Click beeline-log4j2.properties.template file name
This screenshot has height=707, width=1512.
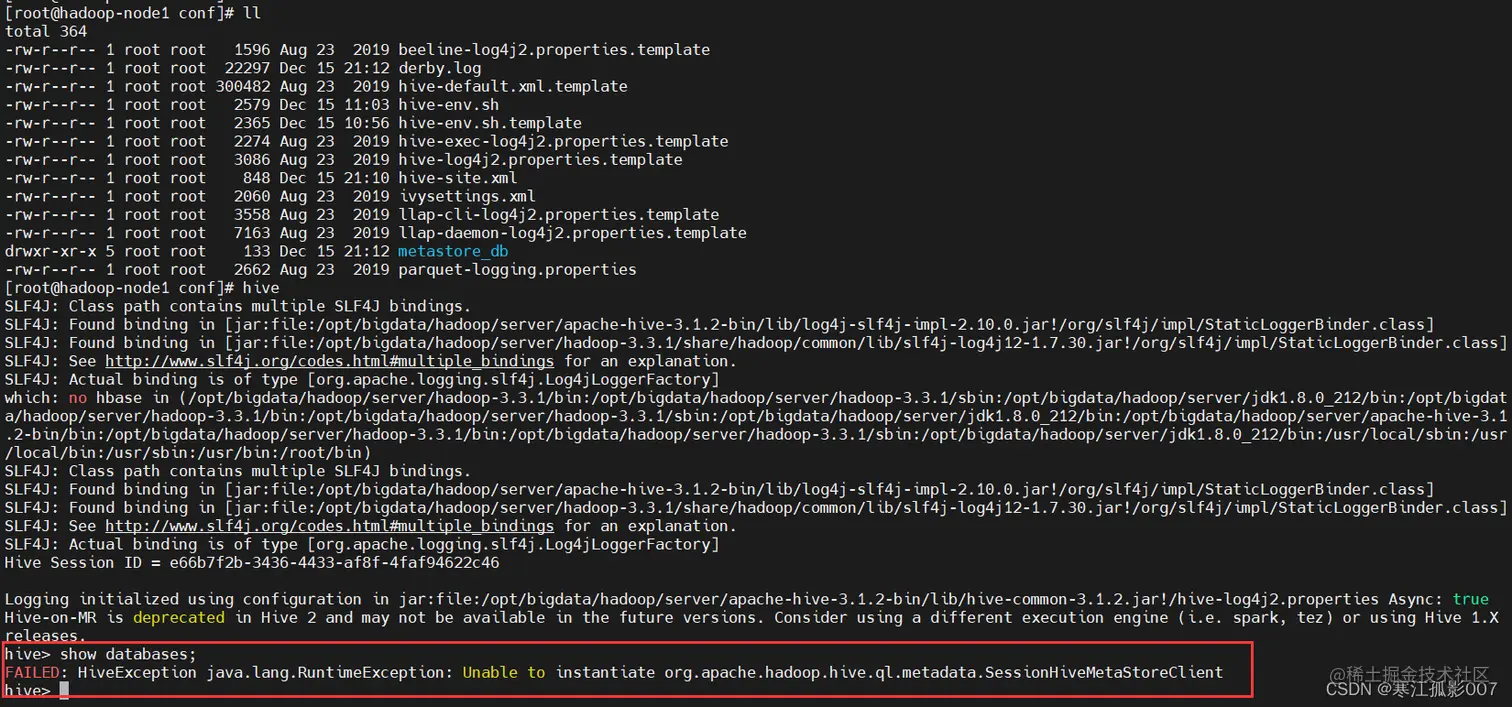pos(554,49)
